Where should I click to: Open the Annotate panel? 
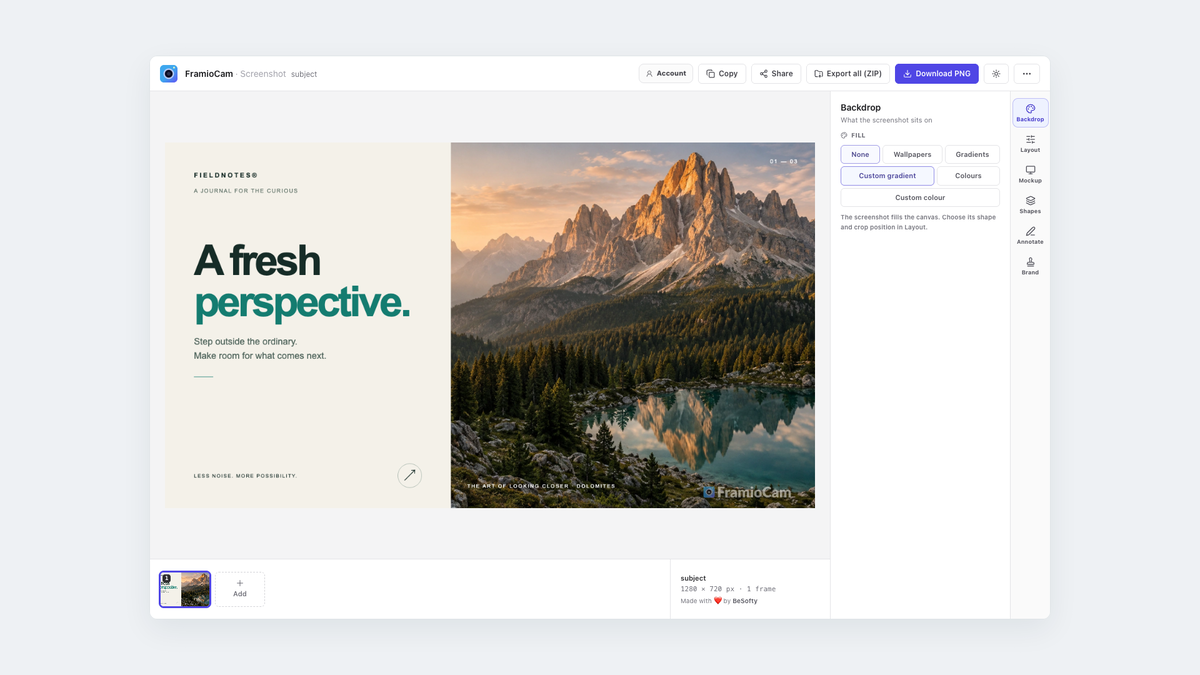[x=1030, y=235]
